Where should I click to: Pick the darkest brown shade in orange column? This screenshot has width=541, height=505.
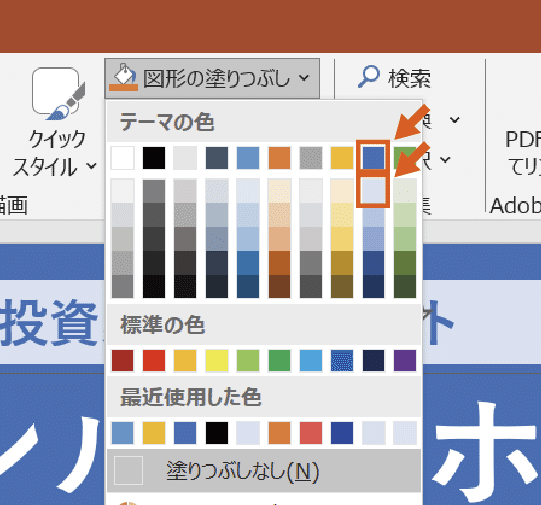279,286
